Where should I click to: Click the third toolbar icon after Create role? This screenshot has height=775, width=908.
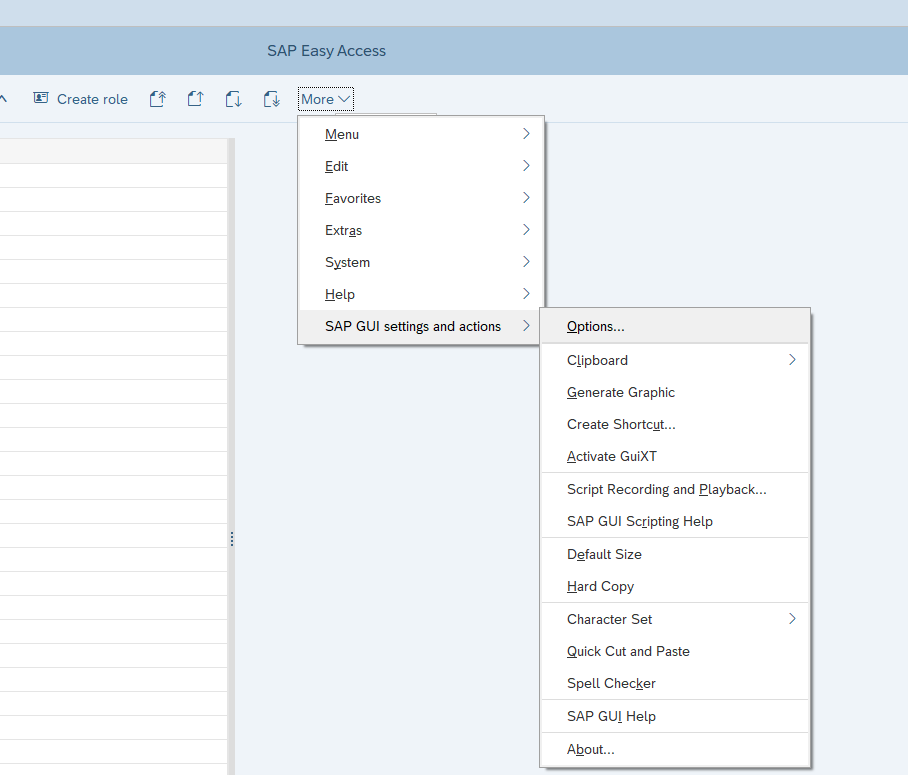[233, 99]
